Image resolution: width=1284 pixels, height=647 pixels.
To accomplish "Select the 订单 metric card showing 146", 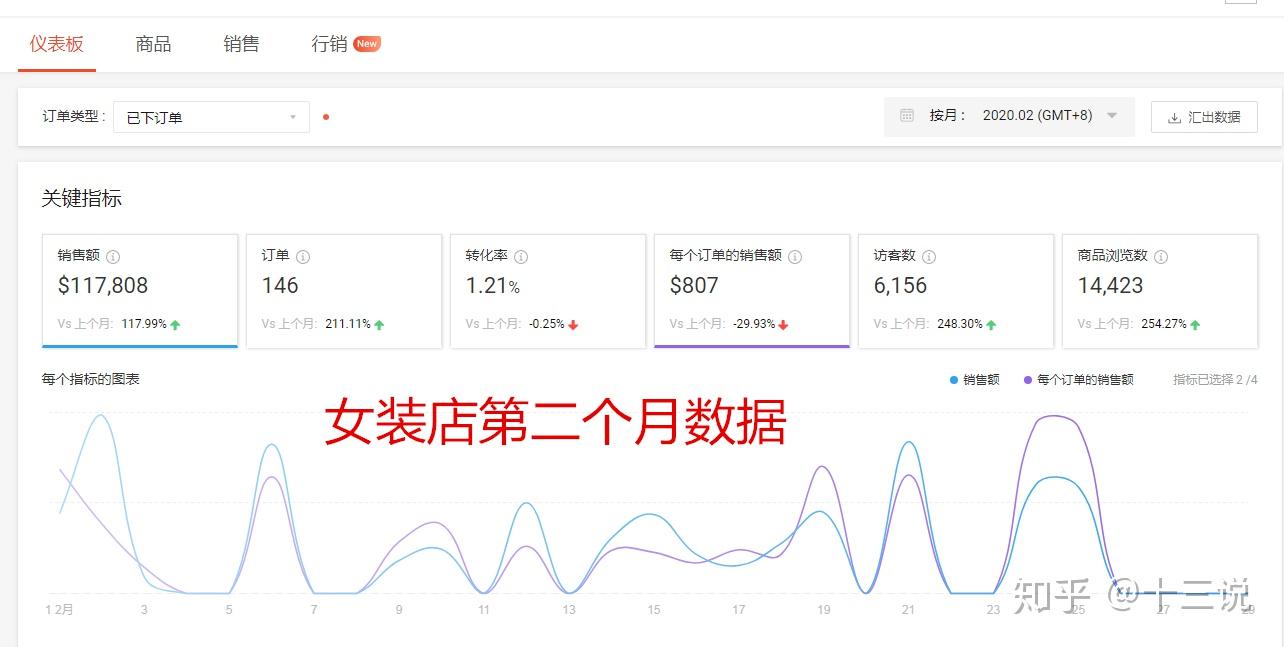I will pos(344,291).
